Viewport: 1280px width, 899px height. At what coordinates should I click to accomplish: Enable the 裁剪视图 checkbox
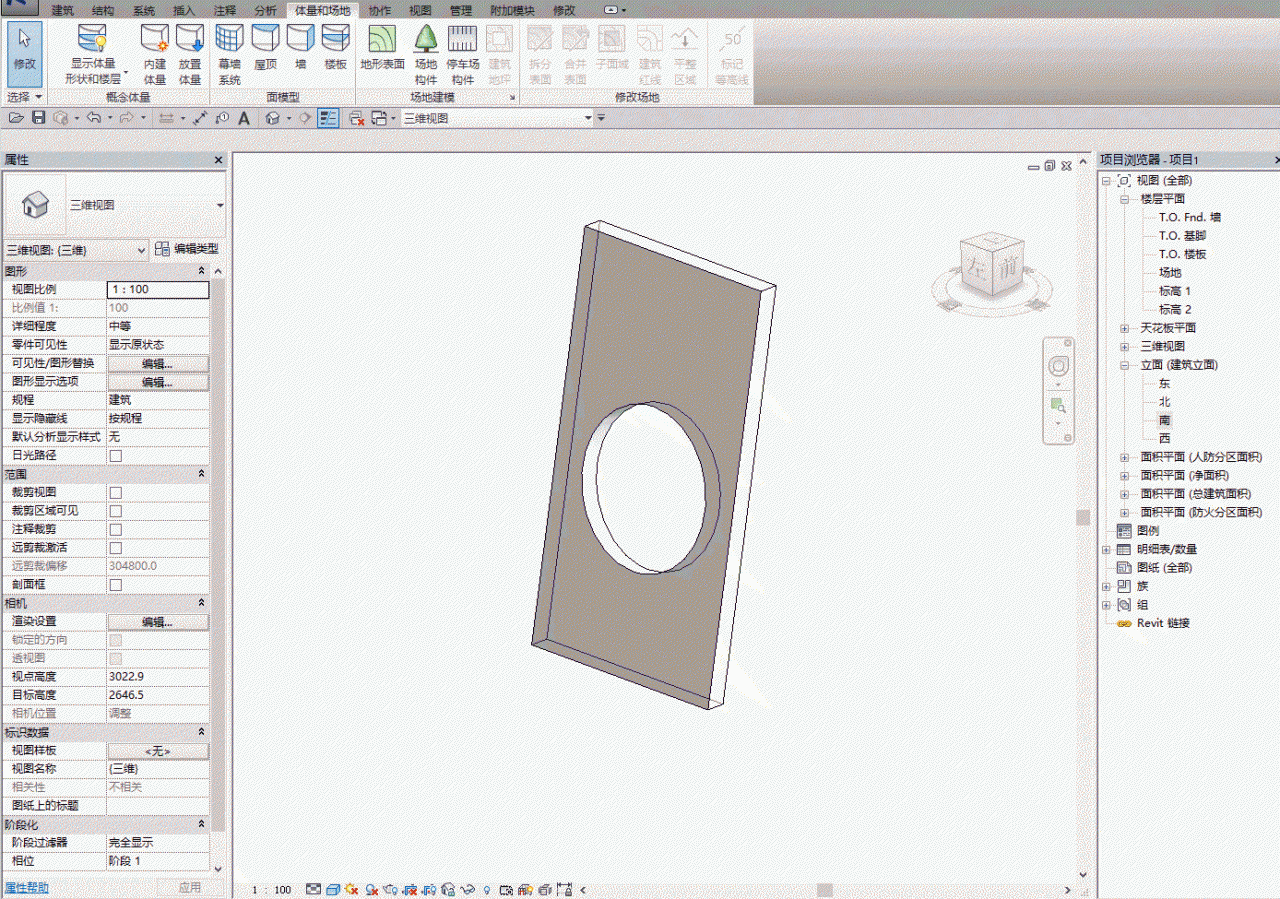coord(115,492)
